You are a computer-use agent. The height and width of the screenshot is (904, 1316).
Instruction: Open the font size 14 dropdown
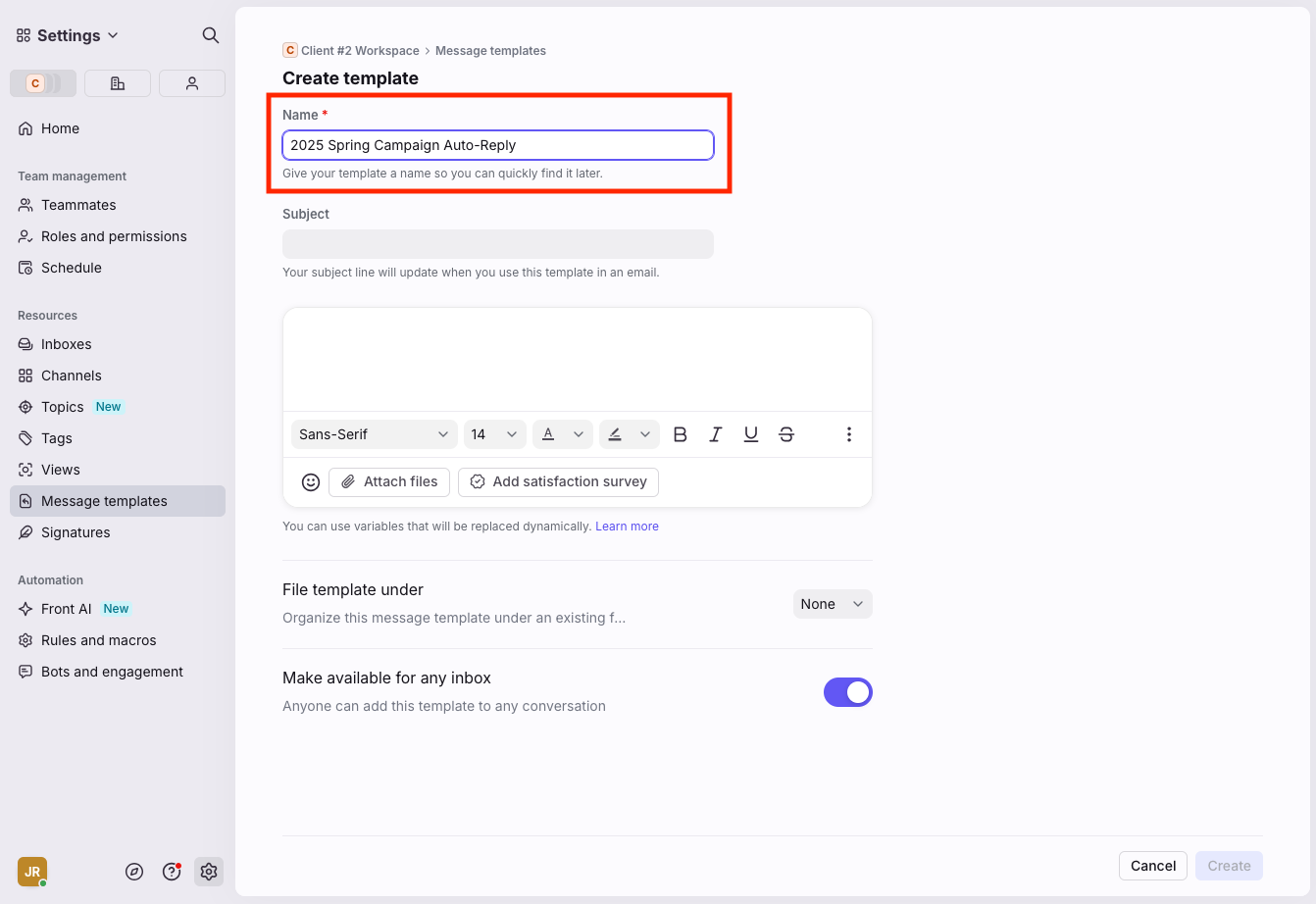pyautogui.click(x=494, y=434)
